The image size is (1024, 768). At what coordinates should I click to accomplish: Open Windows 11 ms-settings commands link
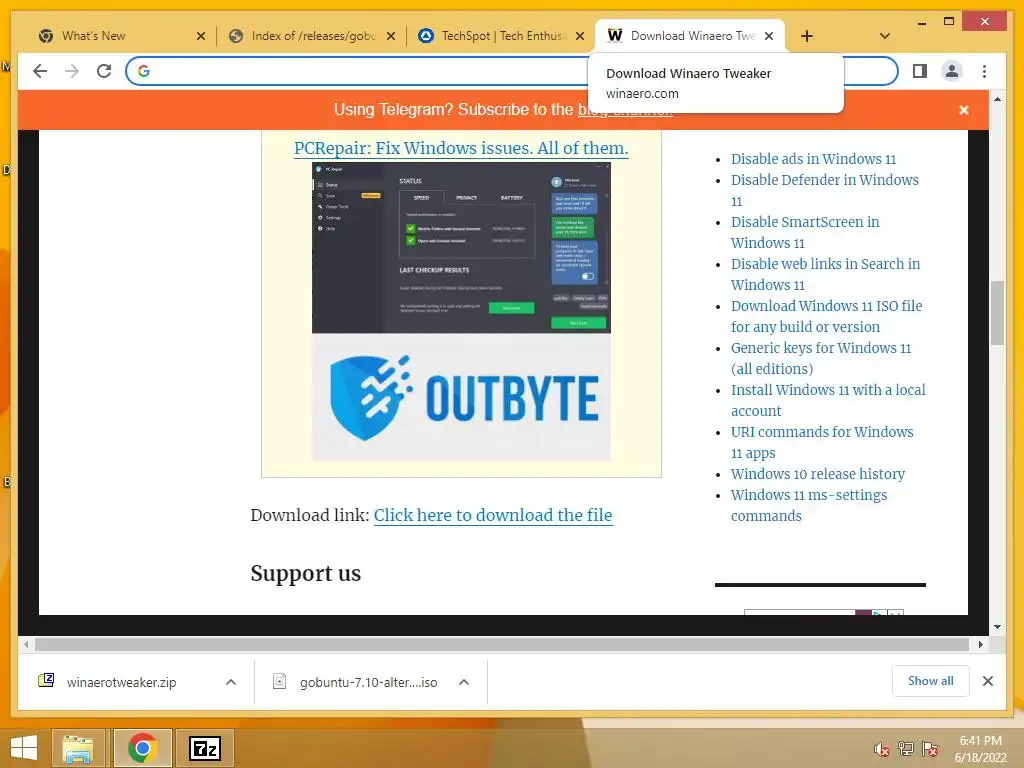808,505
